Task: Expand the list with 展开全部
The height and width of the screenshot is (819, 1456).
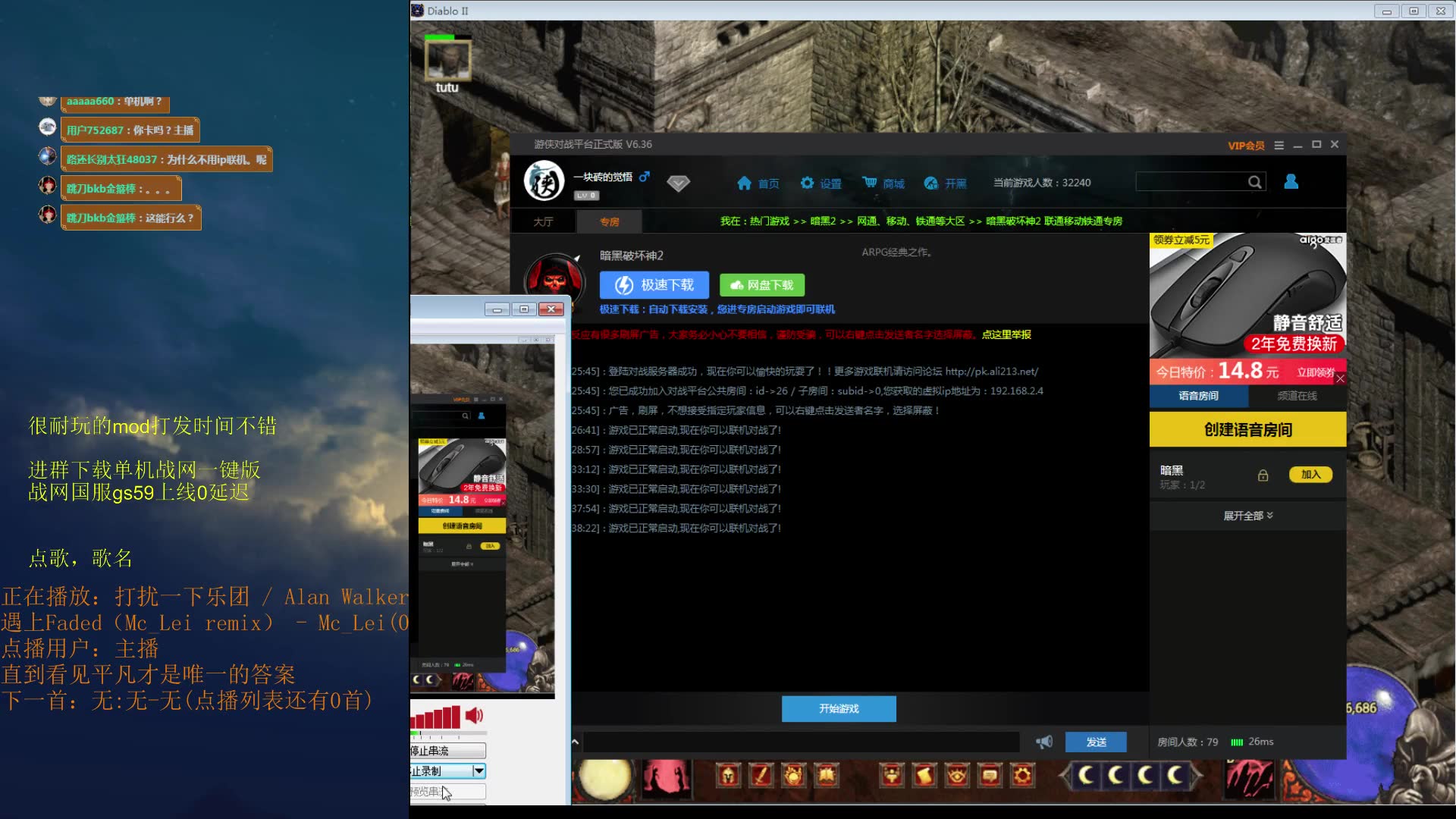Action: click(x=1247, y=516)
